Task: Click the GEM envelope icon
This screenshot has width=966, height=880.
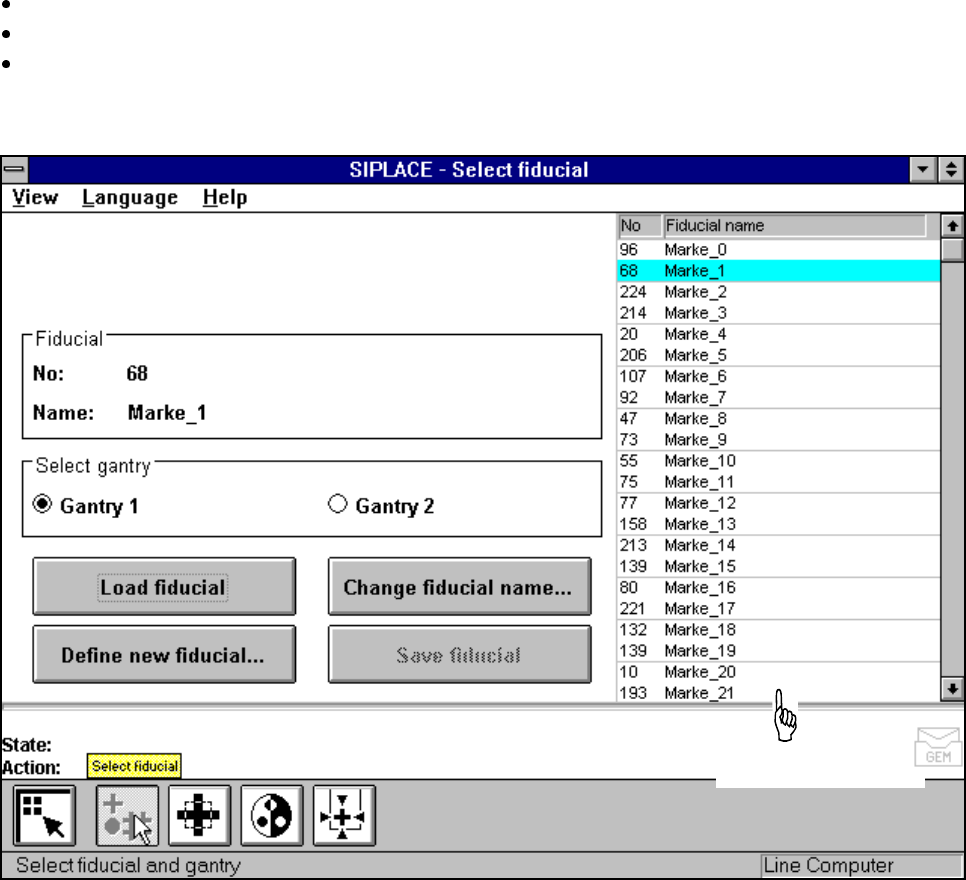Action: coord(937,746)
